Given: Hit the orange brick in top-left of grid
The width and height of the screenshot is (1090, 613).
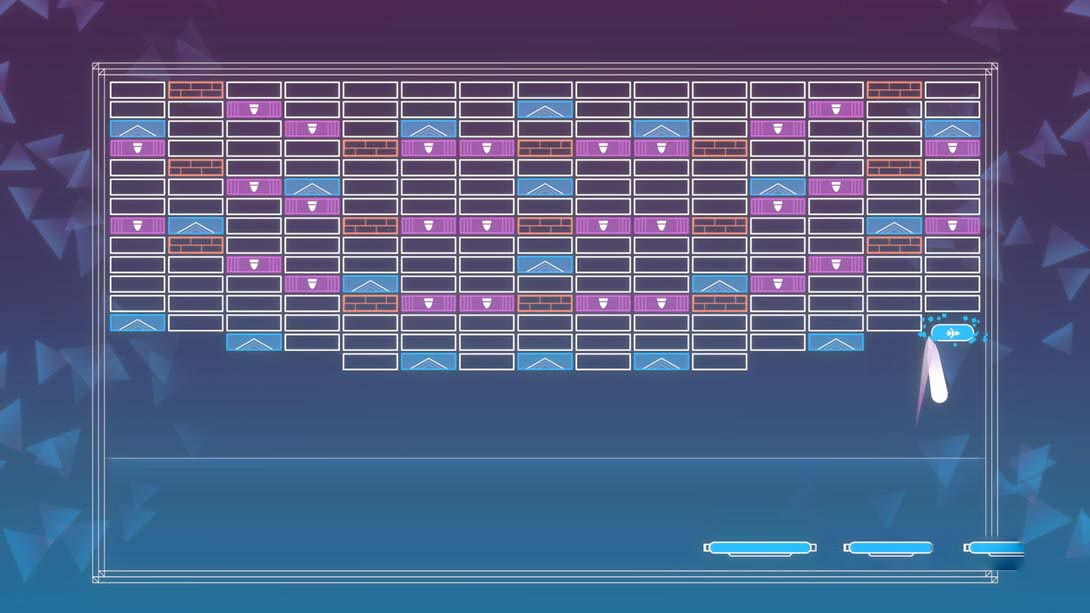Looking at the screenshot, I should [195, 90].
